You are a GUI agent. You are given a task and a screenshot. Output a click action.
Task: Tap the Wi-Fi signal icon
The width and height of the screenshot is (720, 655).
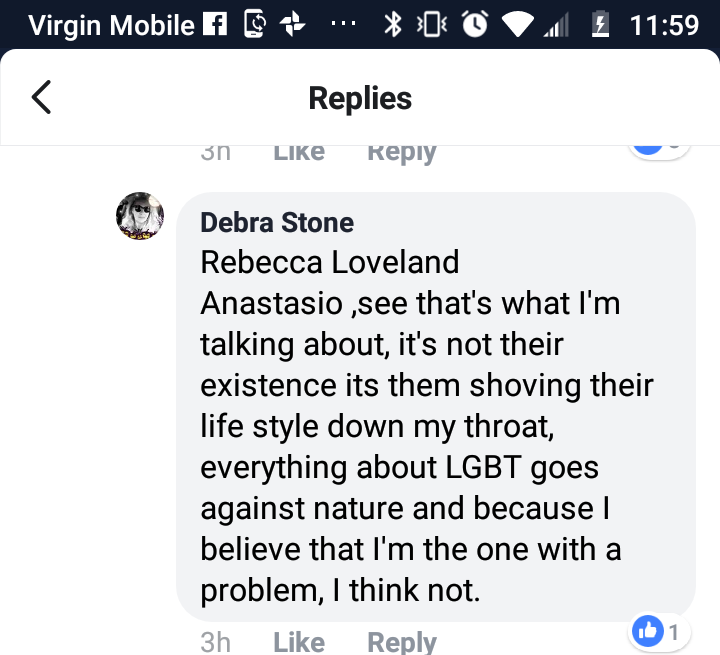[518, 25]
